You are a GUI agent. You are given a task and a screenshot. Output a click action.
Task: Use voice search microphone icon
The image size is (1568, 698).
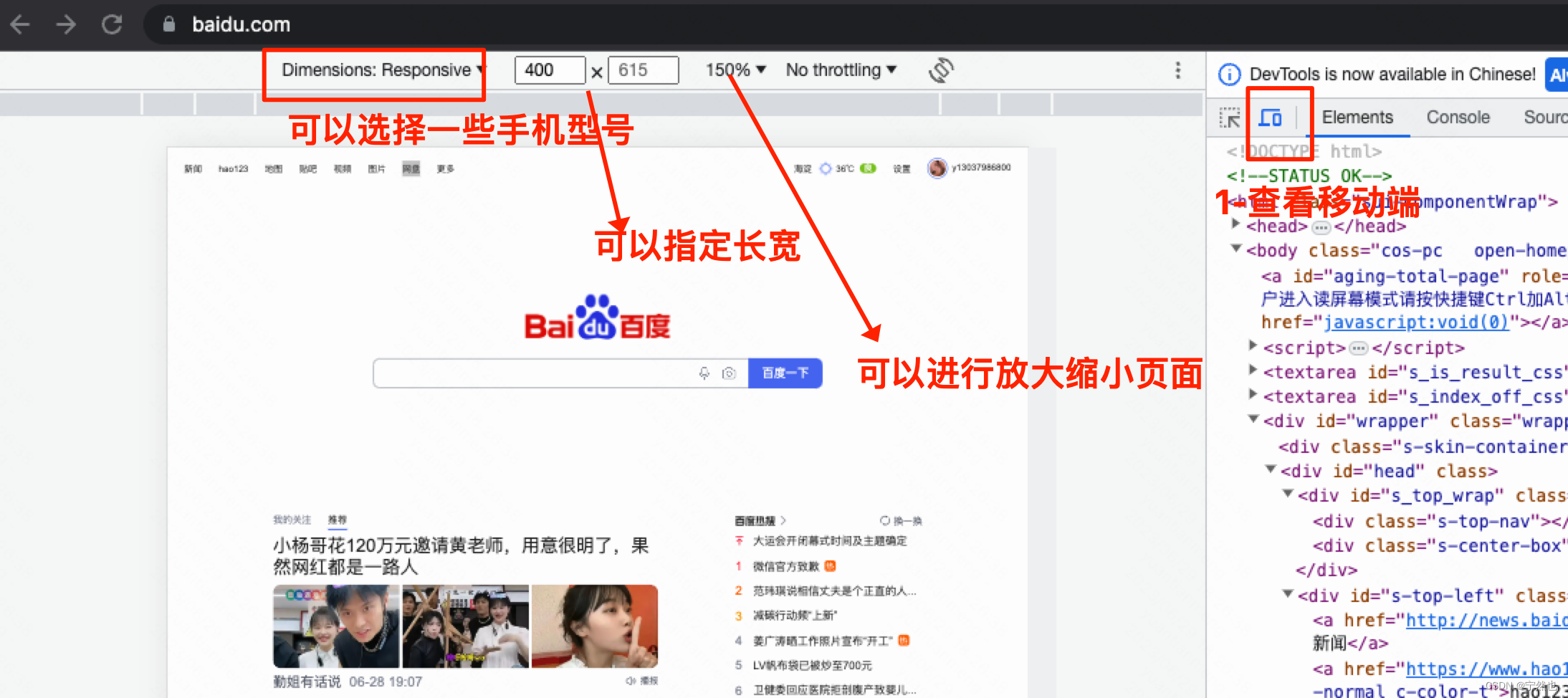pyautogui.click(x=704, y=373)
